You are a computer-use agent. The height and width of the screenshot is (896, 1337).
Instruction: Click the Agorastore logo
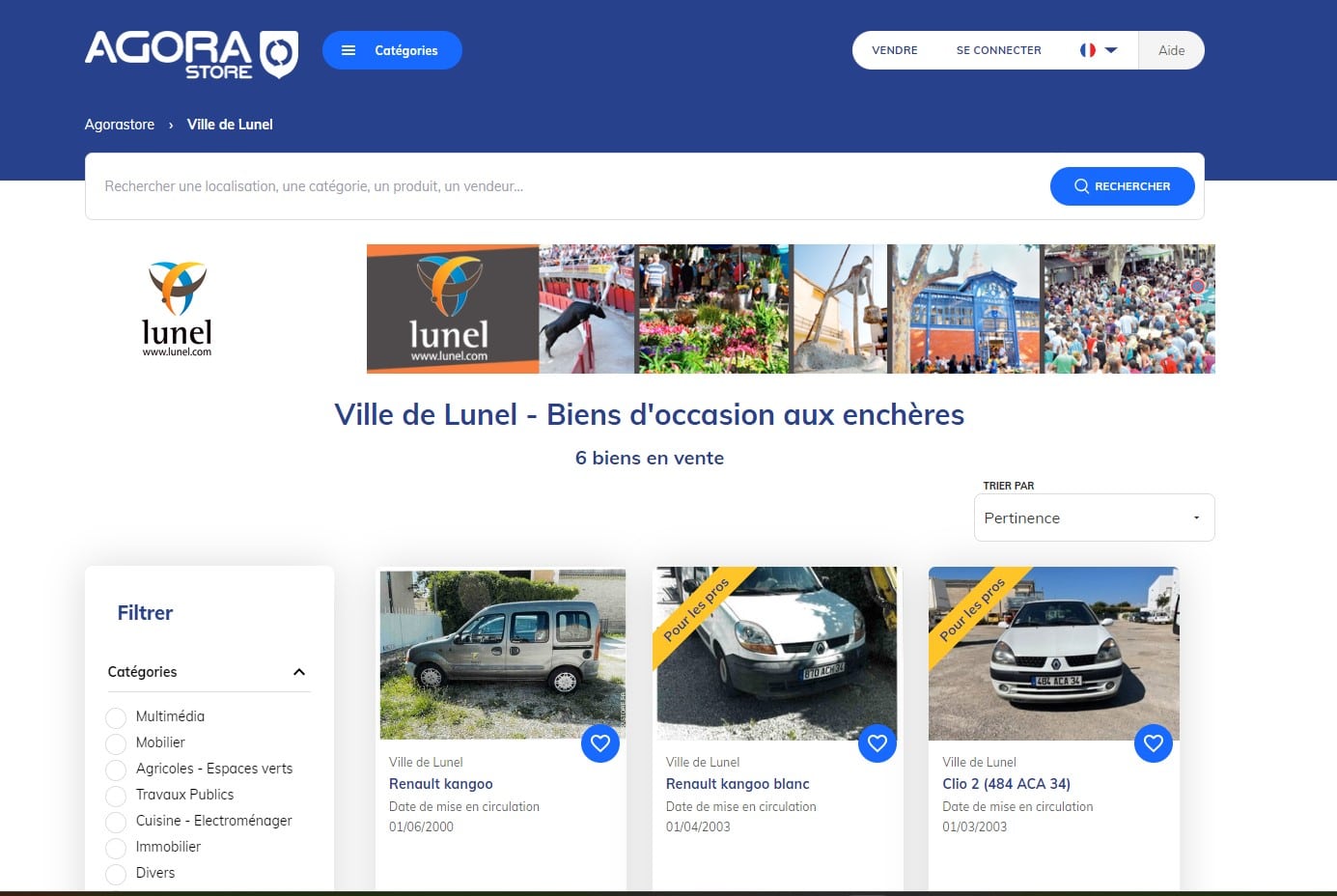(x=191, y=54)
